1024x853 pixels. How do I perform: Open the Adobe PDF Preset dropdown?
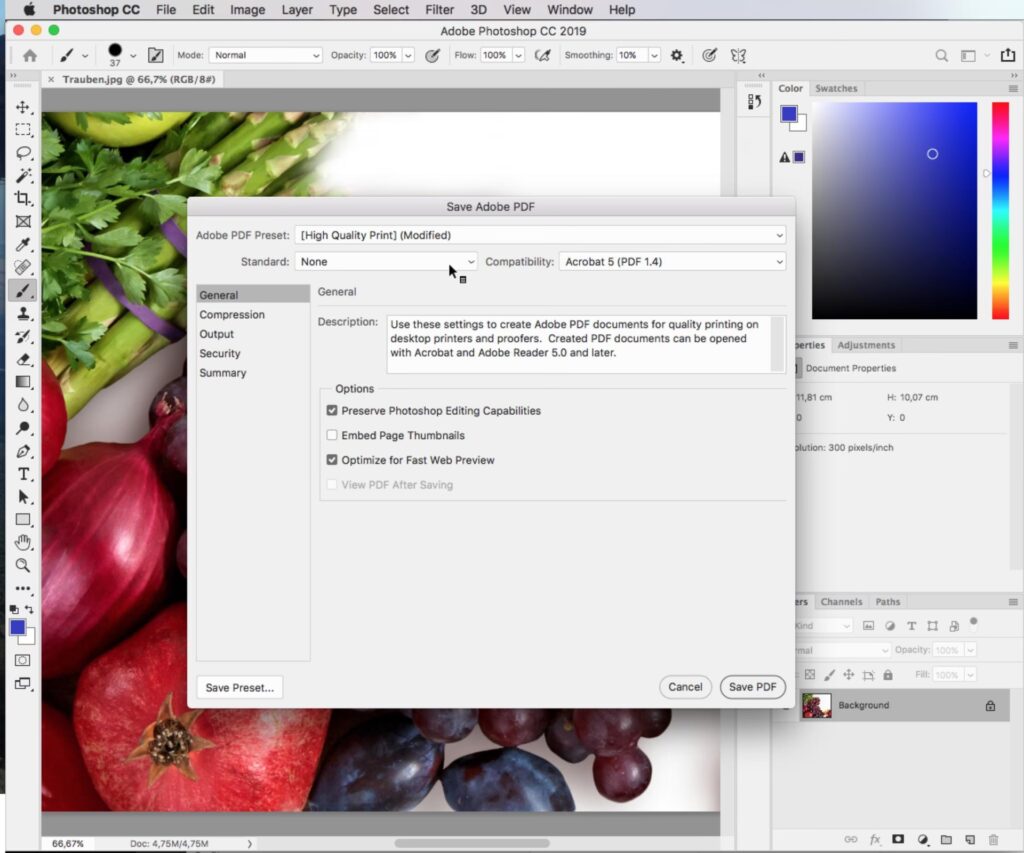[540, 236]
